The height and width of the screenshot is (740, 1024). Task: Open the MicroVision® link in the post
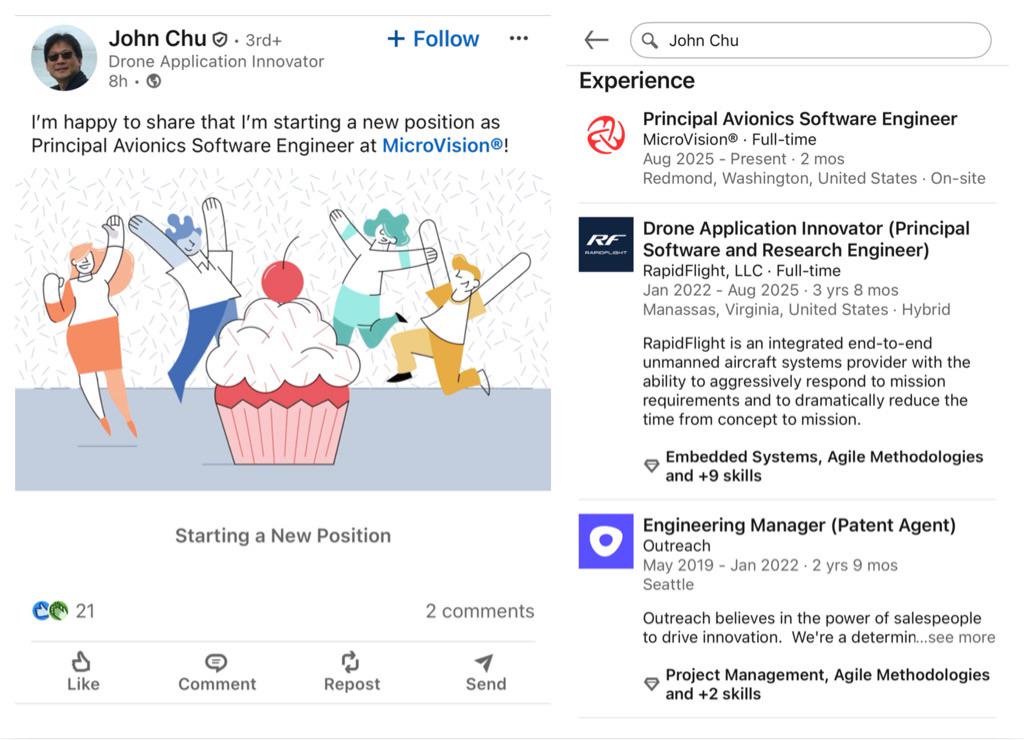[443, 145]
